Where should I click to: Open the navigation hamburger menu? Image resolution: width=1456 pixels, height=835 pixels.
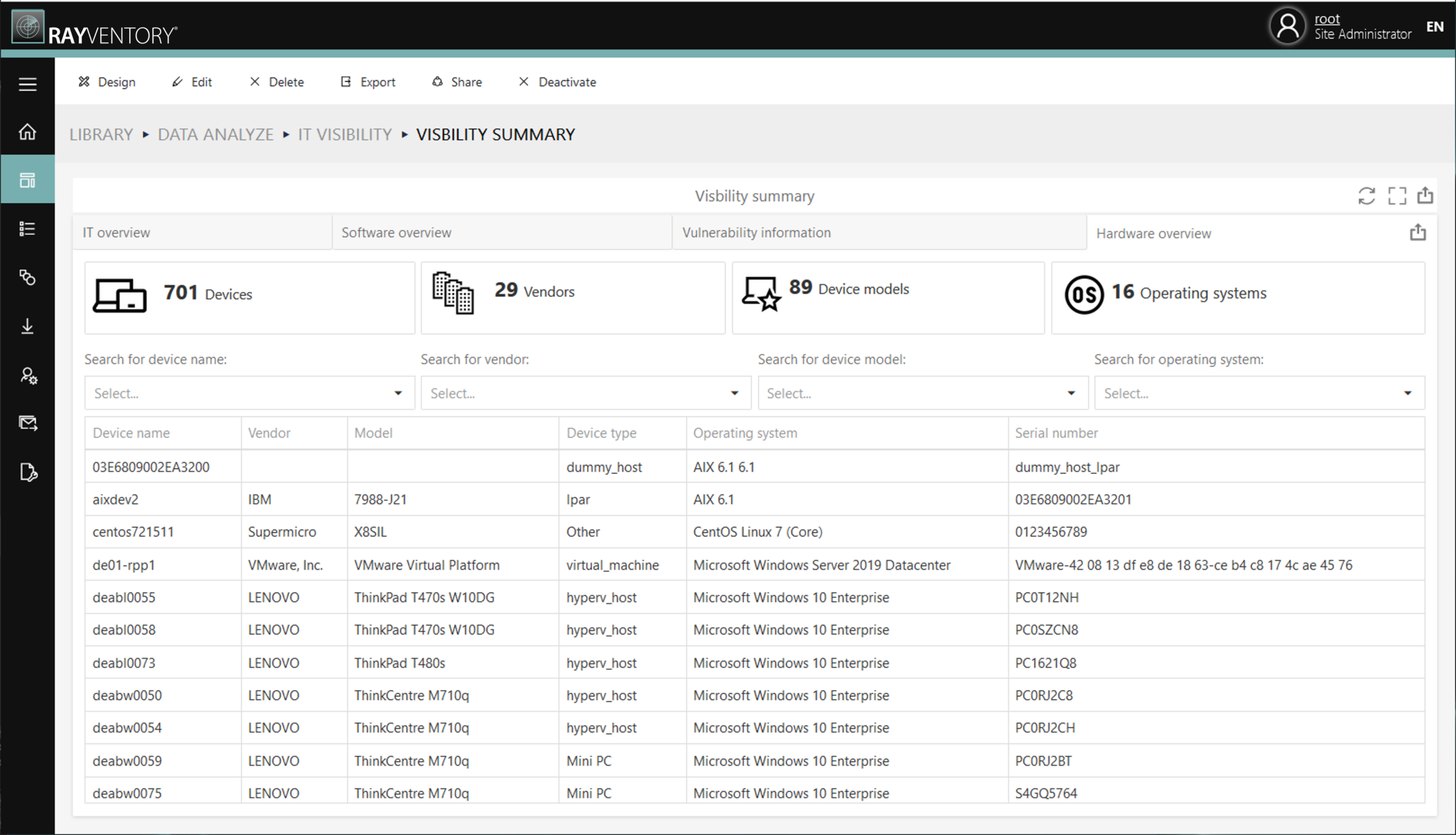(x=27, y=84)
